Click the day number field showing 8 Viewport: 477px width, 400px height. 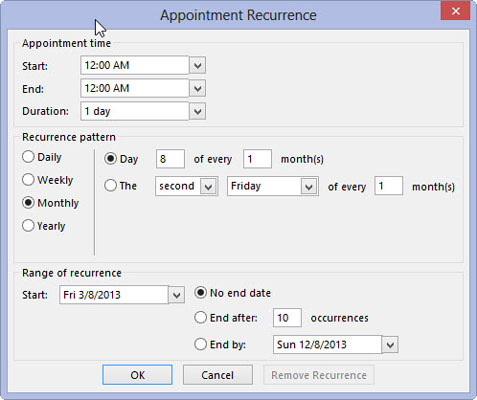[x=170, y=159]
